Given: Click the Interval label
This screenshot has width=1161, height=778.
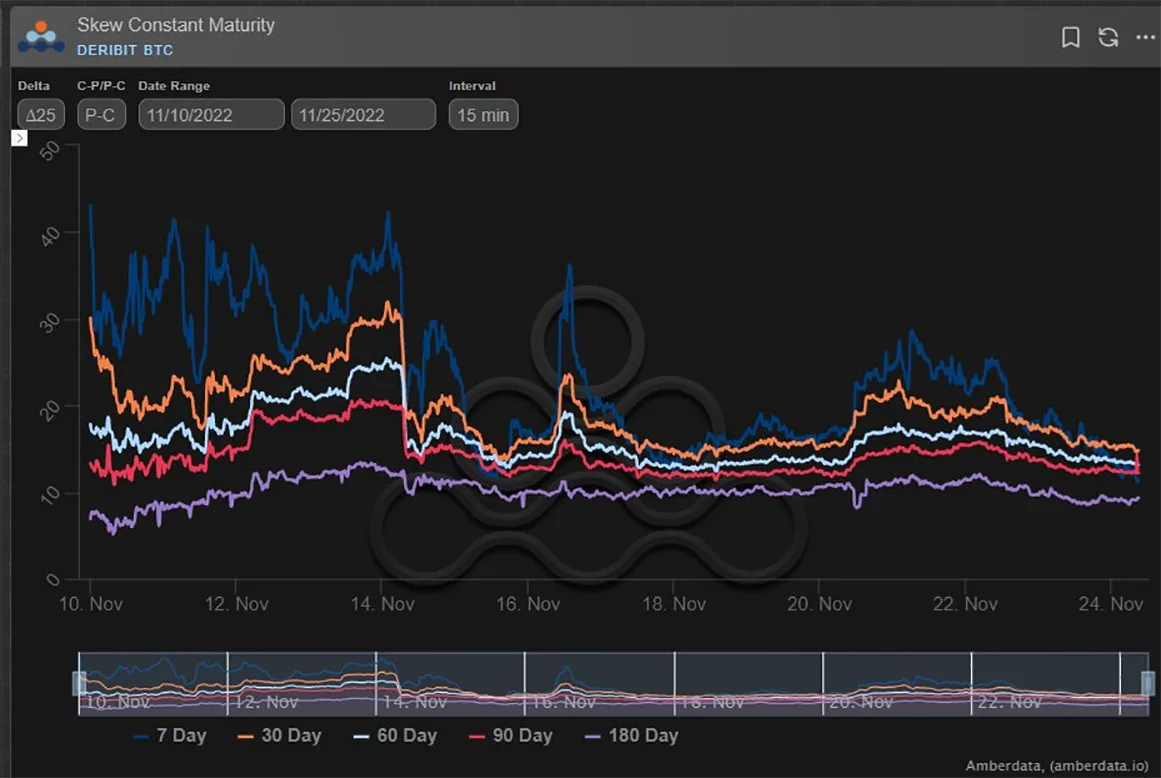Looking at the screenshot, I should pyautogui.click(x=472, y=86).
